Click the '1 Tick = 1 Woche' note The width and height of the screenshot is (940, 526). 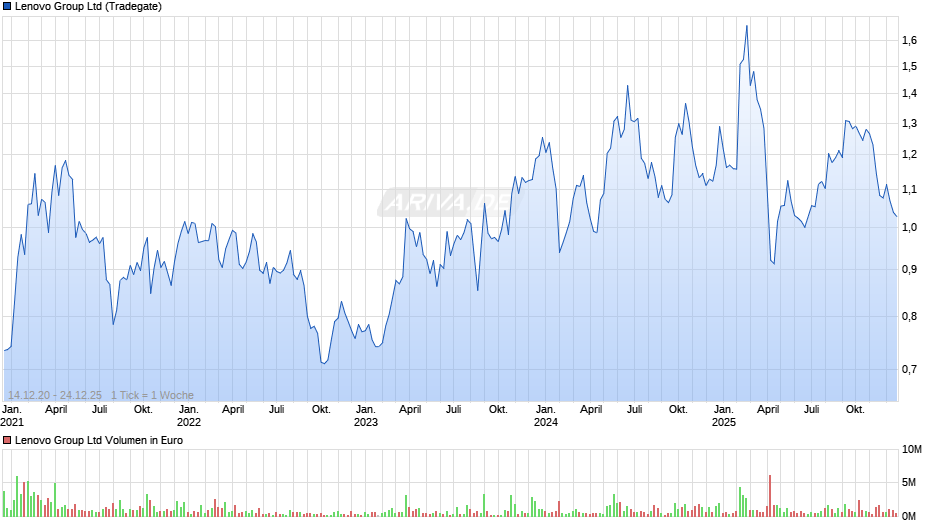pos(152,395)
